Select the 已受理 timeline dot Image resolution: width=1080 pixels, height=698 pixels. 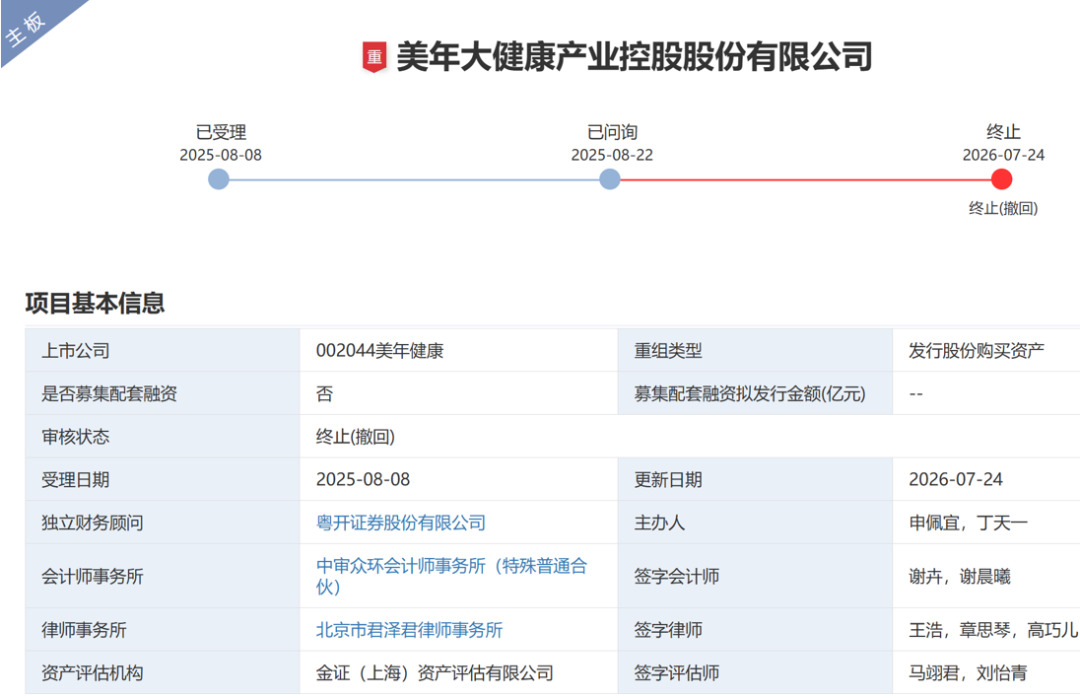(x=218, y=180)
